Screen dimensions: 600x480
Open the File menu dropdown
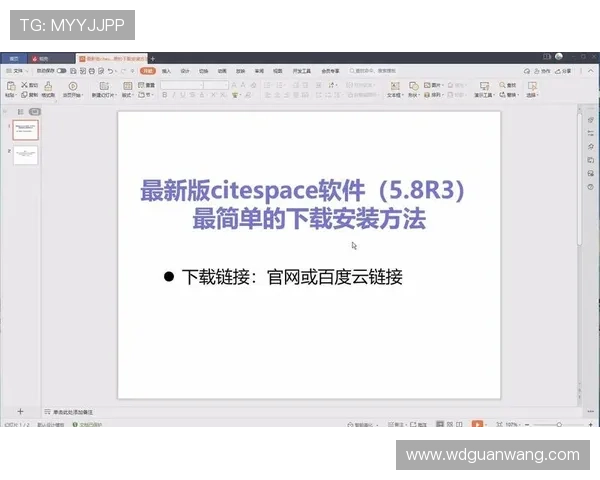tap(16, 71)
